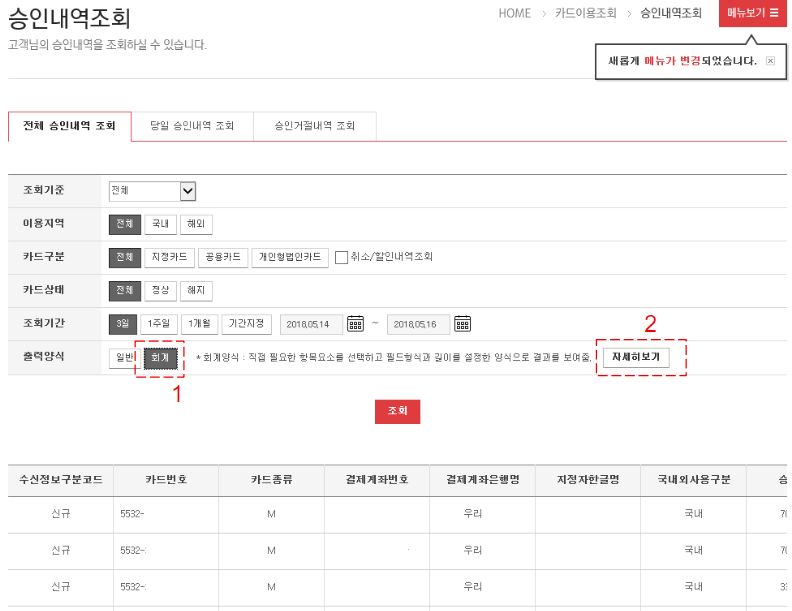Image resolution: width=792 pixels, height=611 pixels.
Task: Select 지정카드 card type
Action: click(169, 258)
